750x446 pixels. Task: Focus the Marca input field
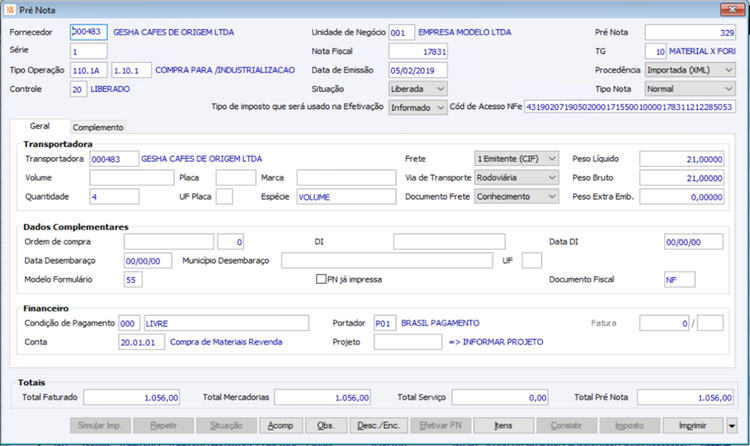click(x=346, y=178)
